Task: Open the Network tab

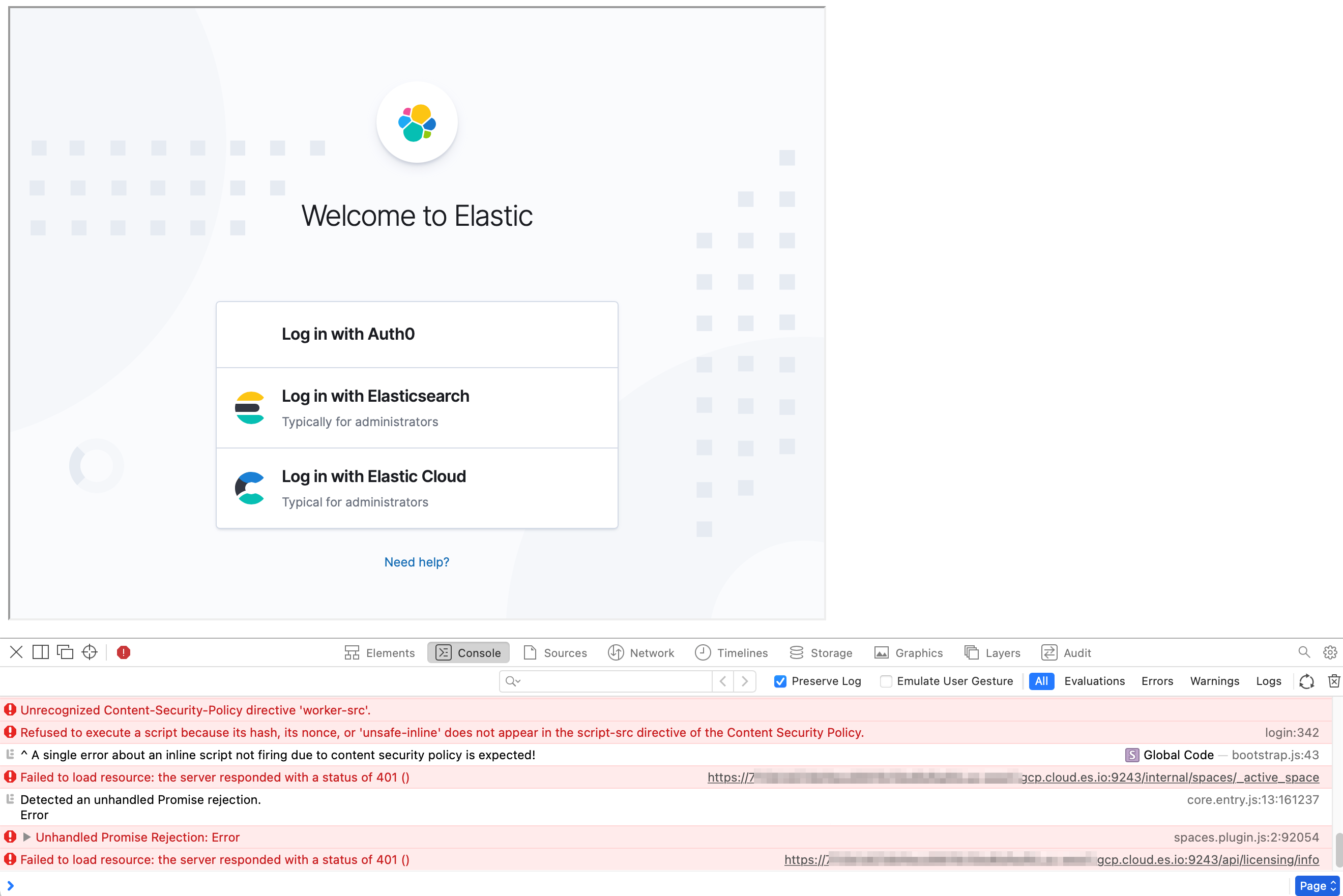Action: pos(640,652)
